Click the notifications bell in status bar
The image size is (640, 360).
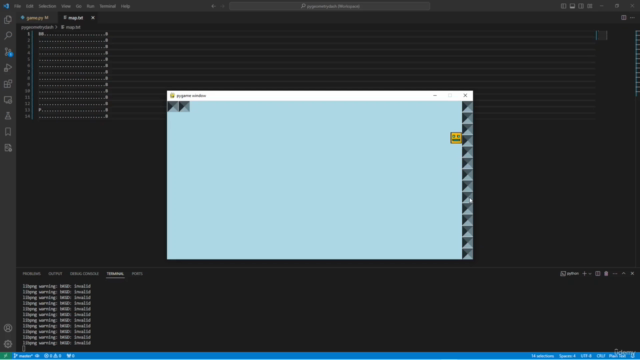pyautogui.click(x=633, y=356)
